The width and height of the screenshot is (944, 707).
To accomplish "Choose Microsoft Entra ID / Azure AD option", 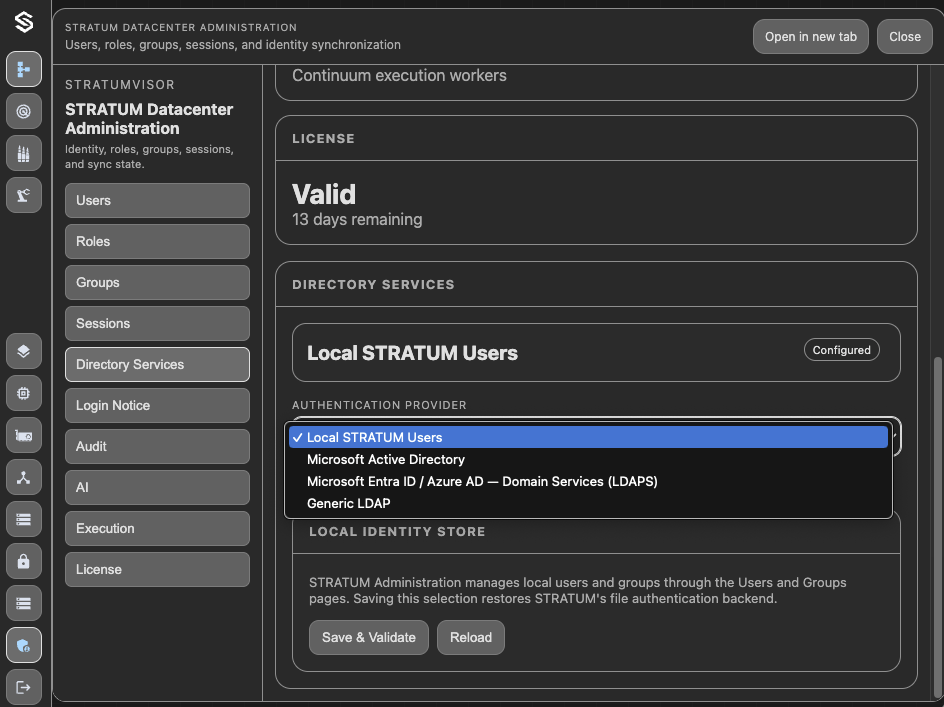I will [x=588, y=481].
